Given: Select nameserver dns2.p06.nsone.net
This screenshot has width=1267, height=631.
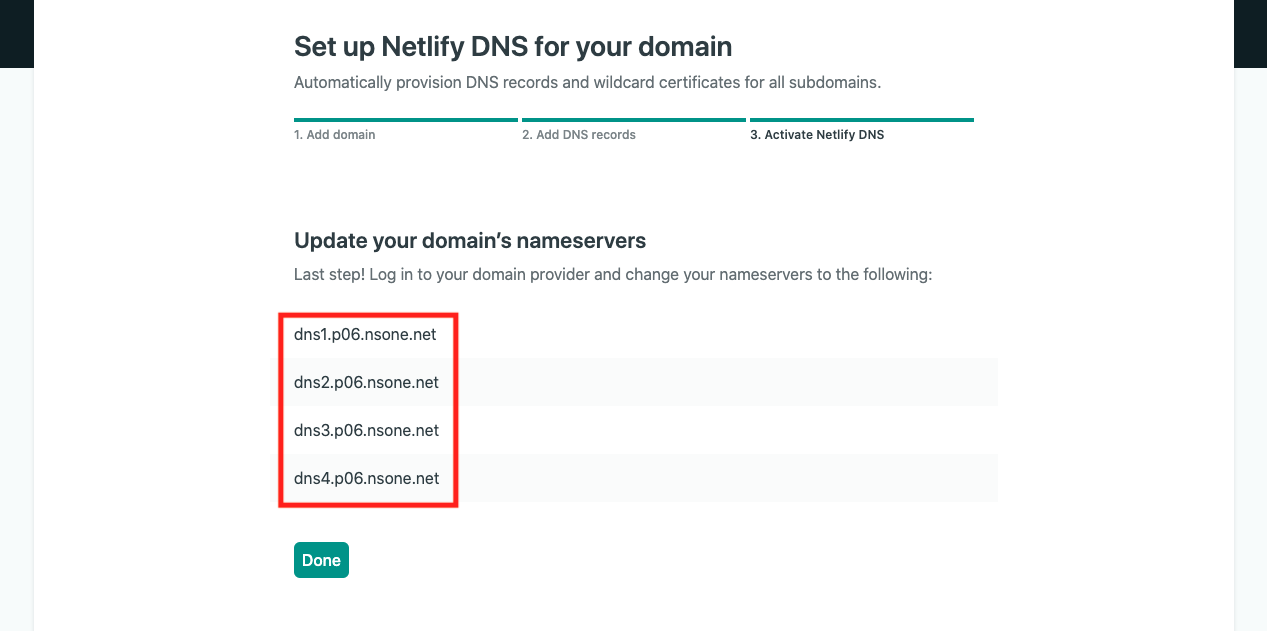Looking at the screenshot, I should pos(366,382).
